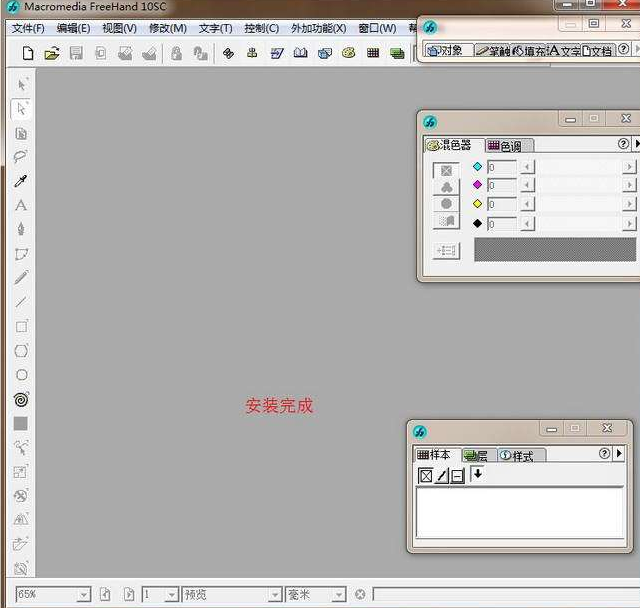Image resolution: width=640 pixels, height=608 pixels.
Task: Open the 文字(T) menu
Action: point(216,28)
